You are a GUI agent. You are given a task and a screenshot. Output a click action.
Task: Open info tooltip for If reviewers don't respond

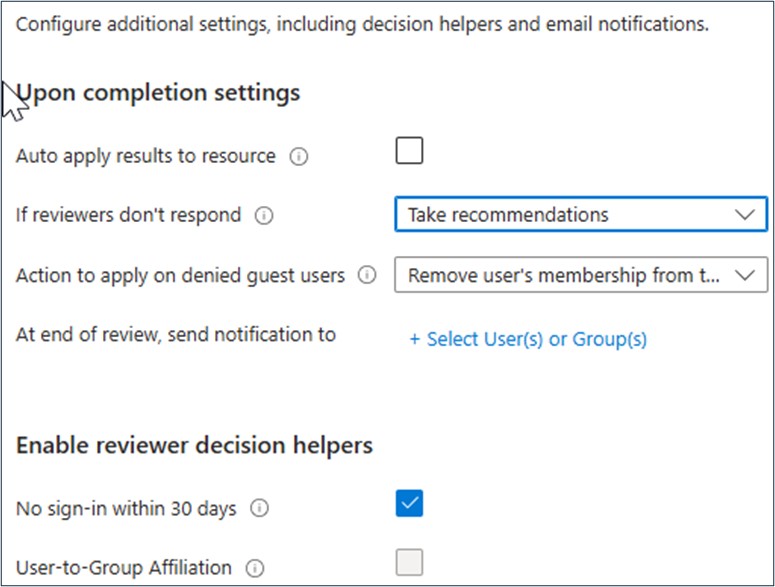[x=264, y=215]
